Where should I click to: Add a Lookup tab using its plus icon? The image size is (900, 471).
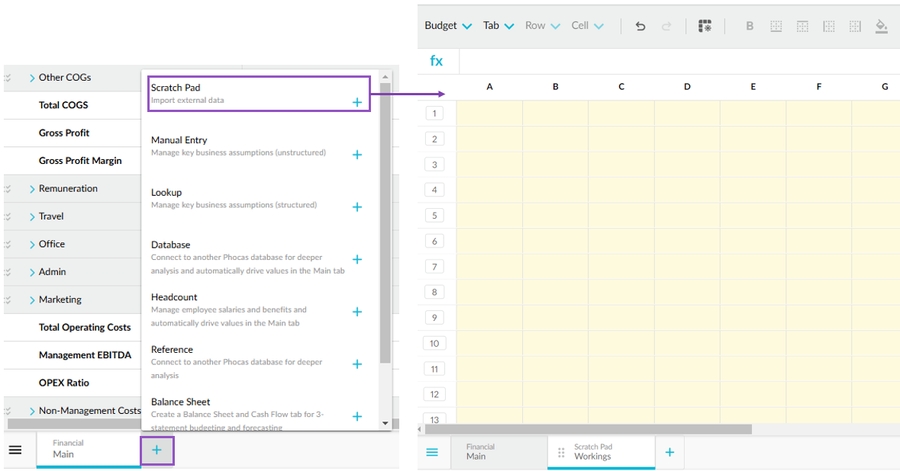click(x=357, y=207)
